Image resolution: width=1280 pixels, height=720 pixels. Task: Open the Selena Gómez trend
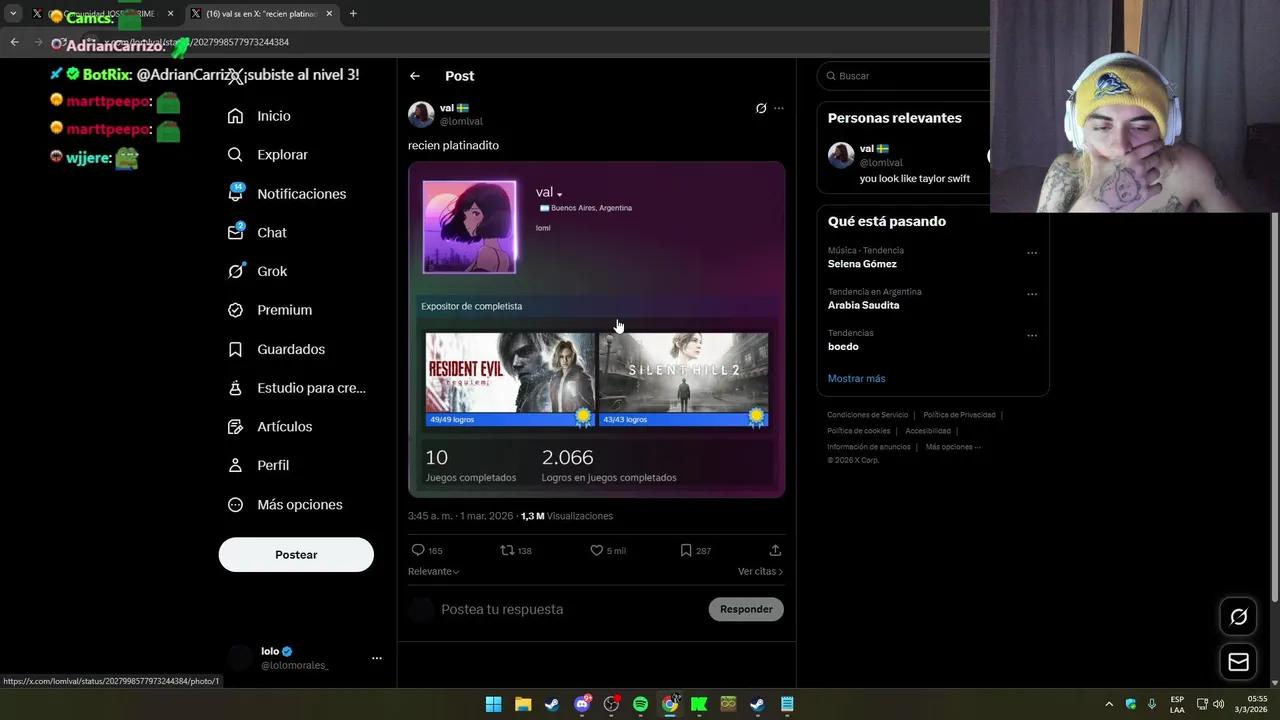862,264
